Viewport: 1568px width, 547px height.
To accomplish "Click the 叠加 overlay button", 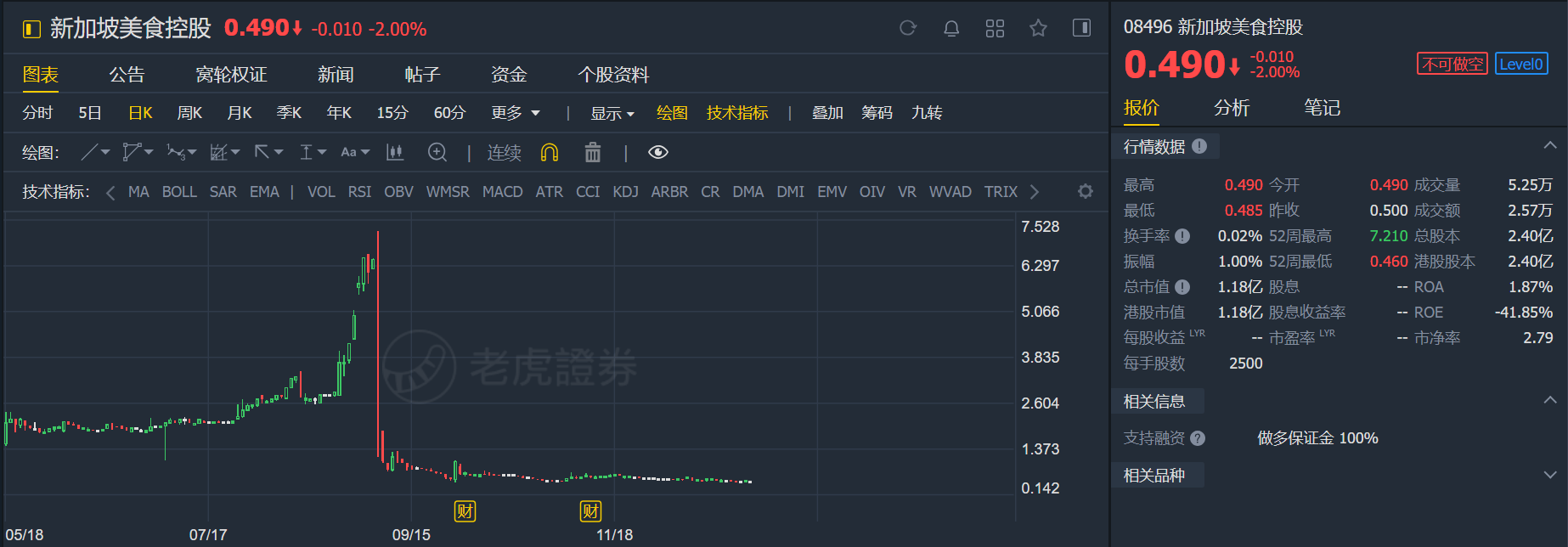I will pyautogui.click(x=827, y=113).
